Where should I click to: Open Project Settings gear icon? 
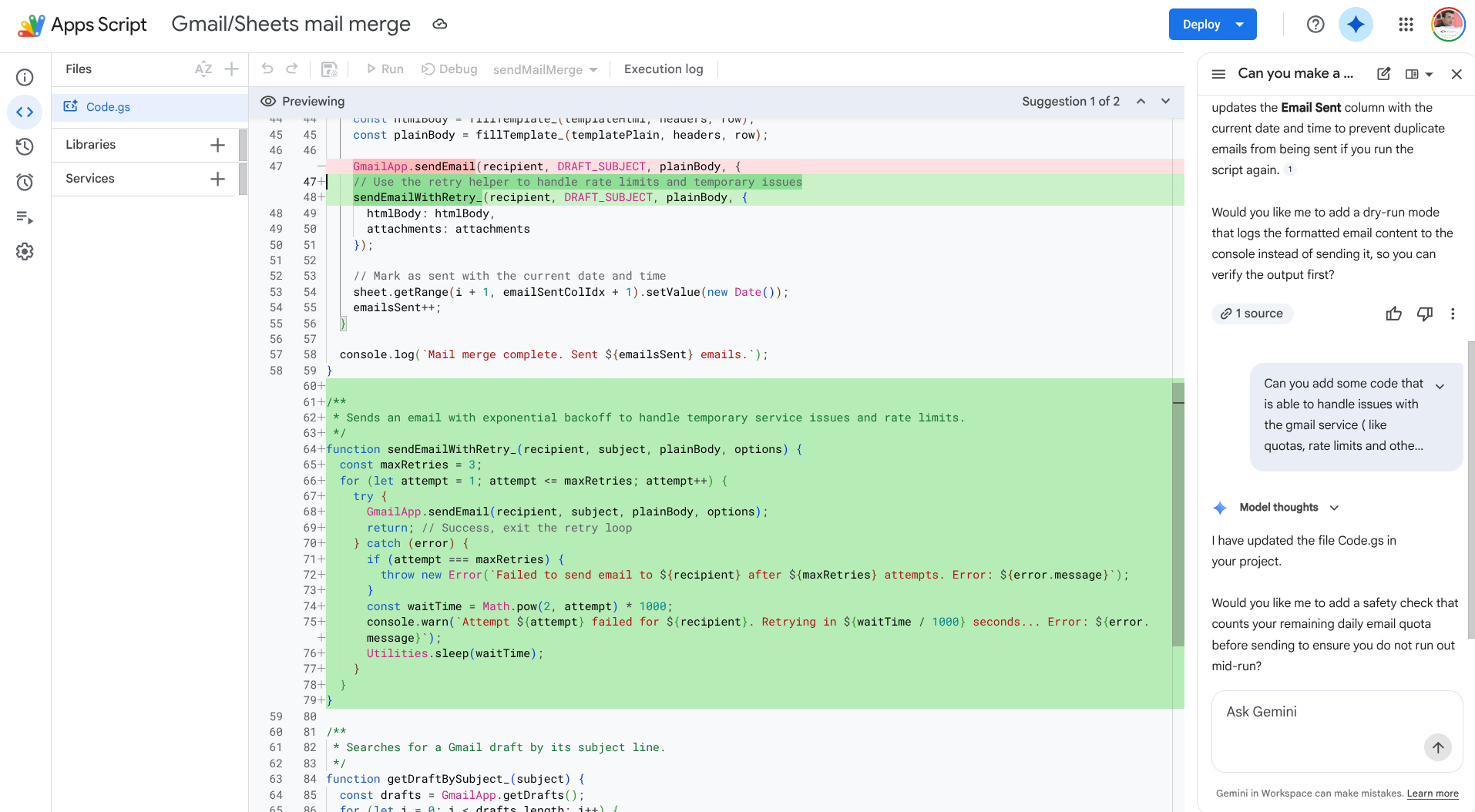coord(25,252)
